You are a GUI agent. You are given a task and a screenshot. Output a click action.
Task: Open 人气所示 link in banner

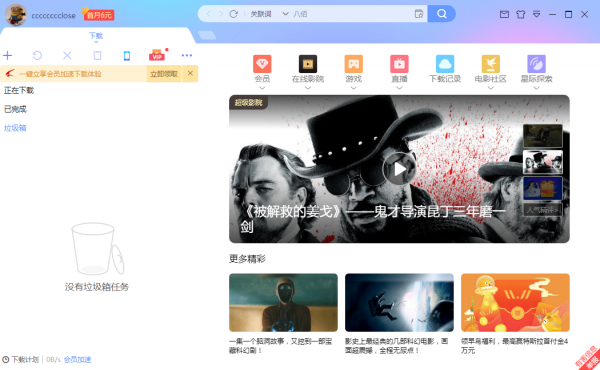pyautogui.click(x=543, y=210)
